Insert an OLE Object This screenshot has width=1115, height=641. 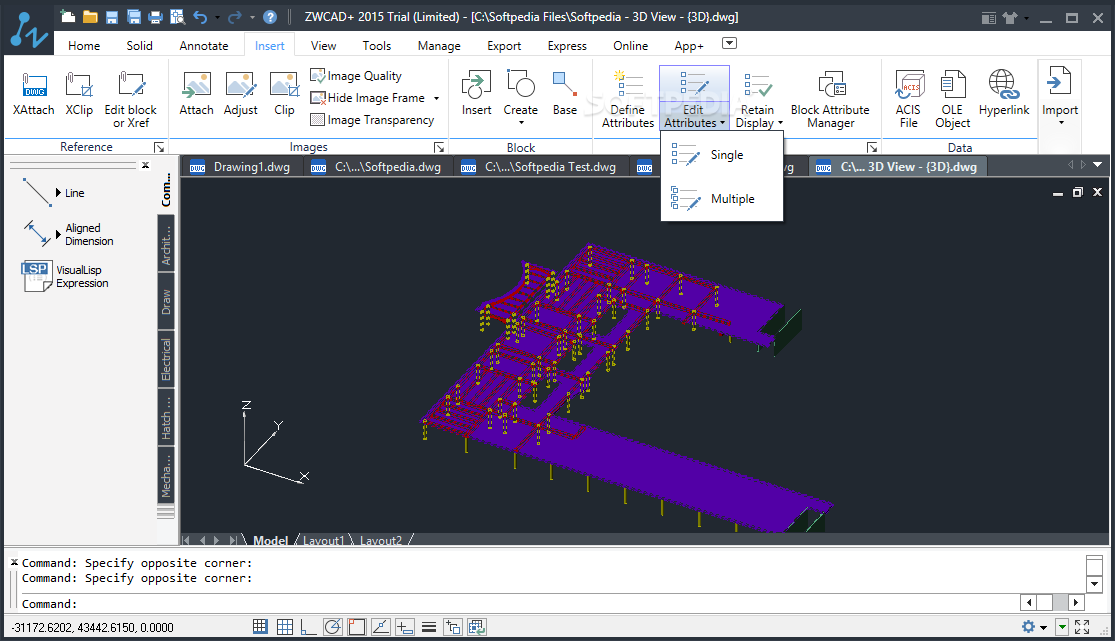pos(952,100)
